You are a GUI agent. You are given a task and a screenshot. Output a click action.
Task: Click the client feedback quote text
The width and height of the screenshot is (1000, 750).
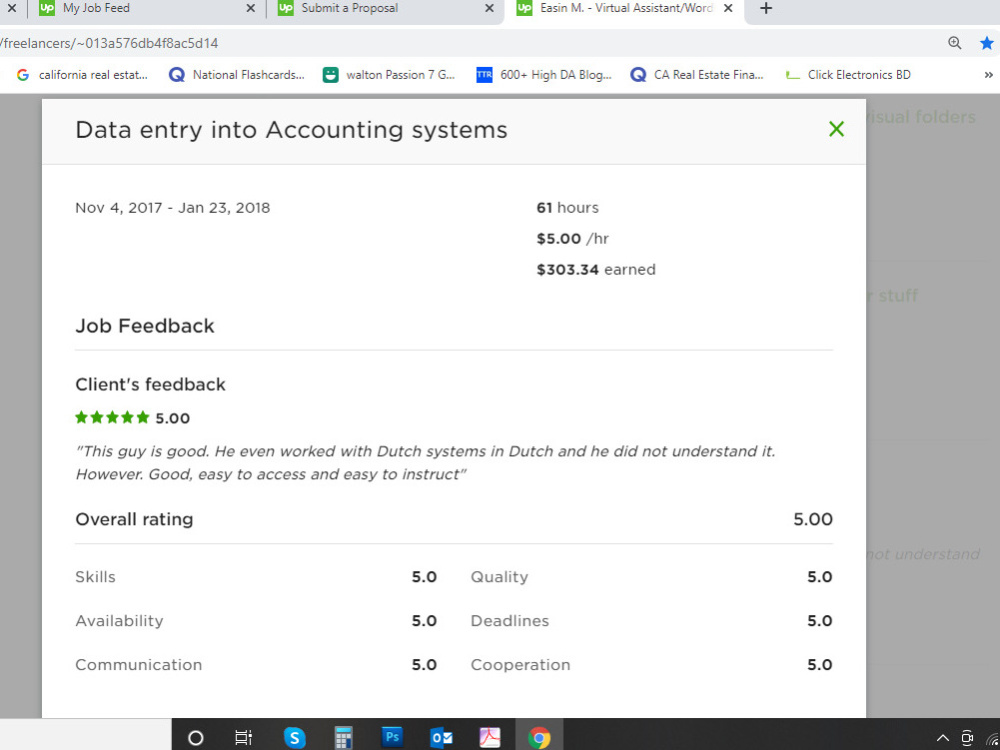(425, 463)
